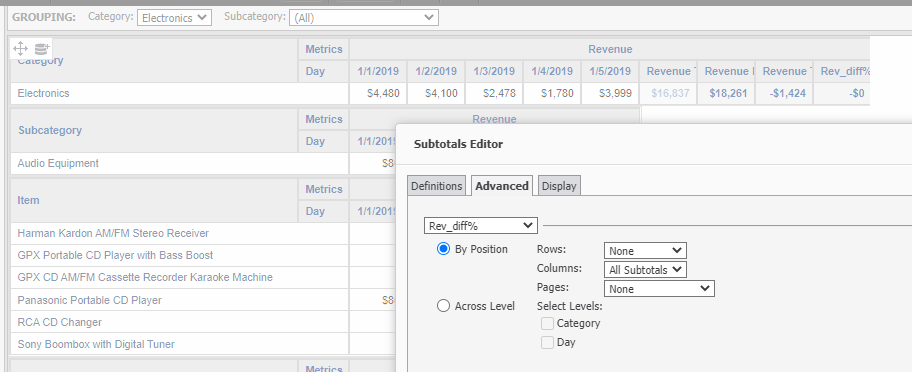Check the Category level checkbox

tap(547, 323)
